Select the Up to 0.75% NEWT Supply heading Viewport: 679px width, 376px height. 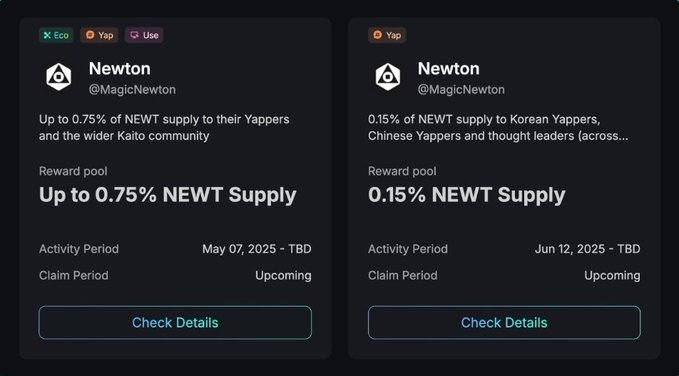click(x=168, y=195)
